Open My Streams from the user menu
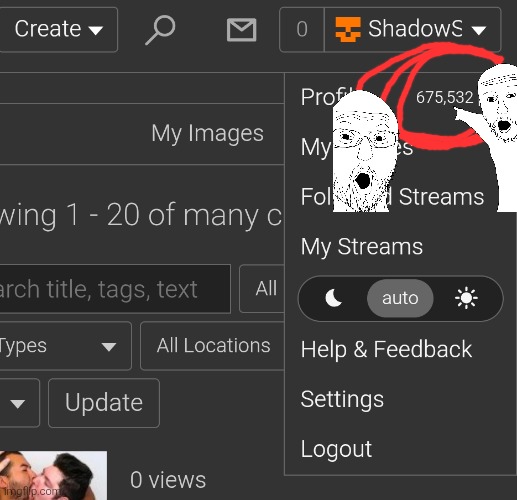Viewport: 517px width, 500px height. [362, 247]
